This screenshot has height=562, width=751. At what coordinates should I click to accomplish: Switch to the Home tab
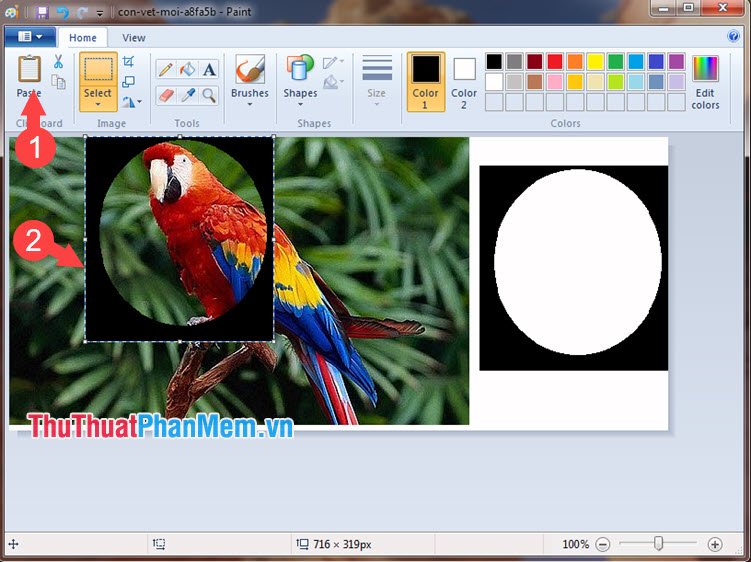coord(82,37)
